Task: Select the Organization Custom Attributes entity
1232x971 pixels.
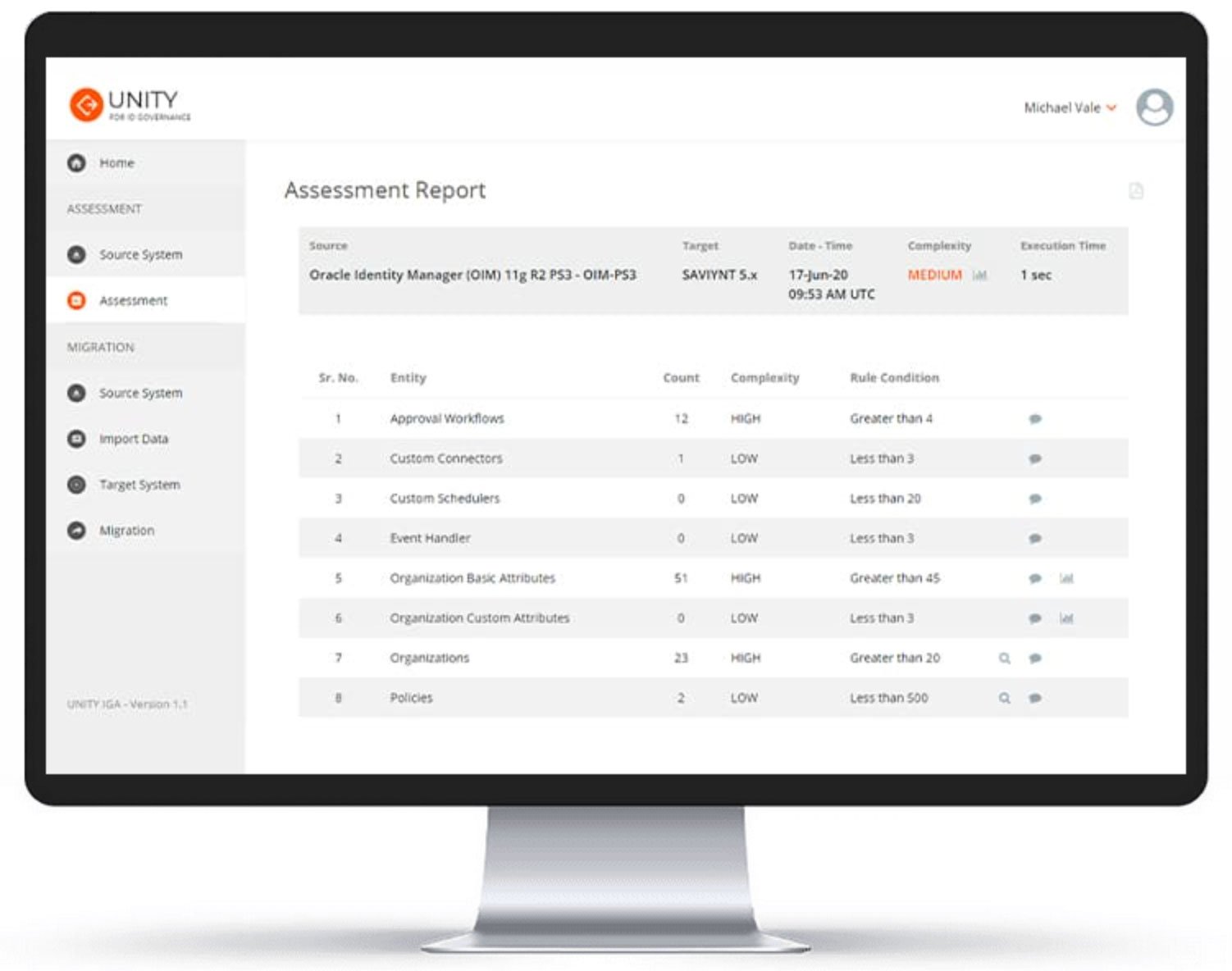Action: pos(479,618)
